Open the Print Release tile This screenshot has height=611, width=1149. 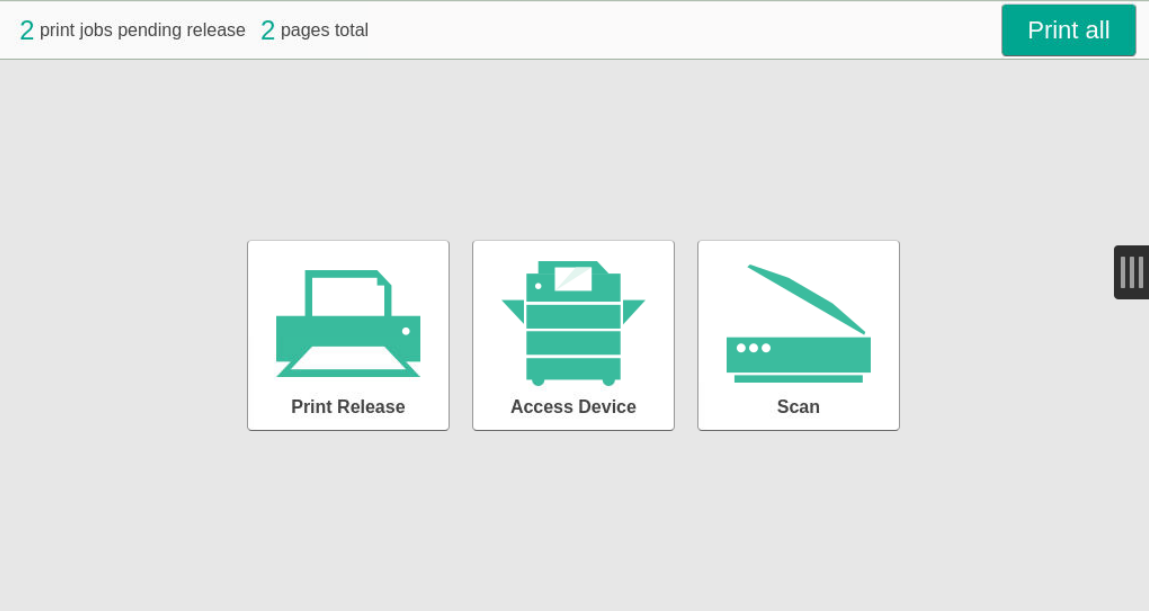point(348,335)
